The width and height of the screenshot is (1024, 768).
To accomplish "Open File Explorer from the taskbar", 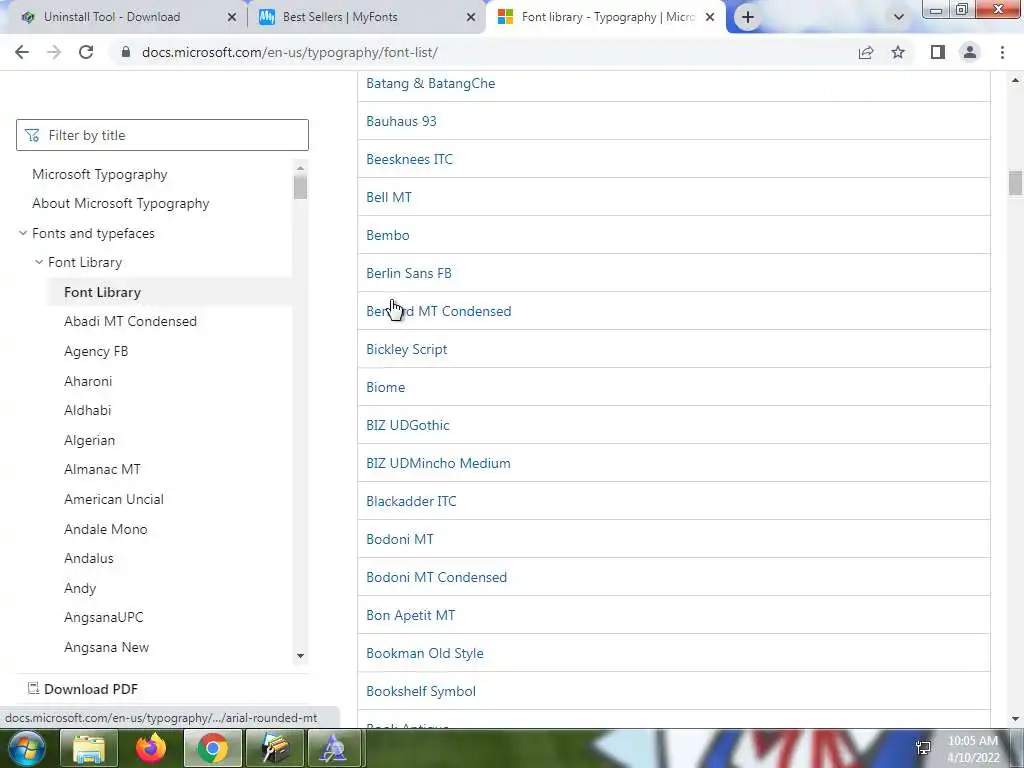I will click(x=89, y=748).
